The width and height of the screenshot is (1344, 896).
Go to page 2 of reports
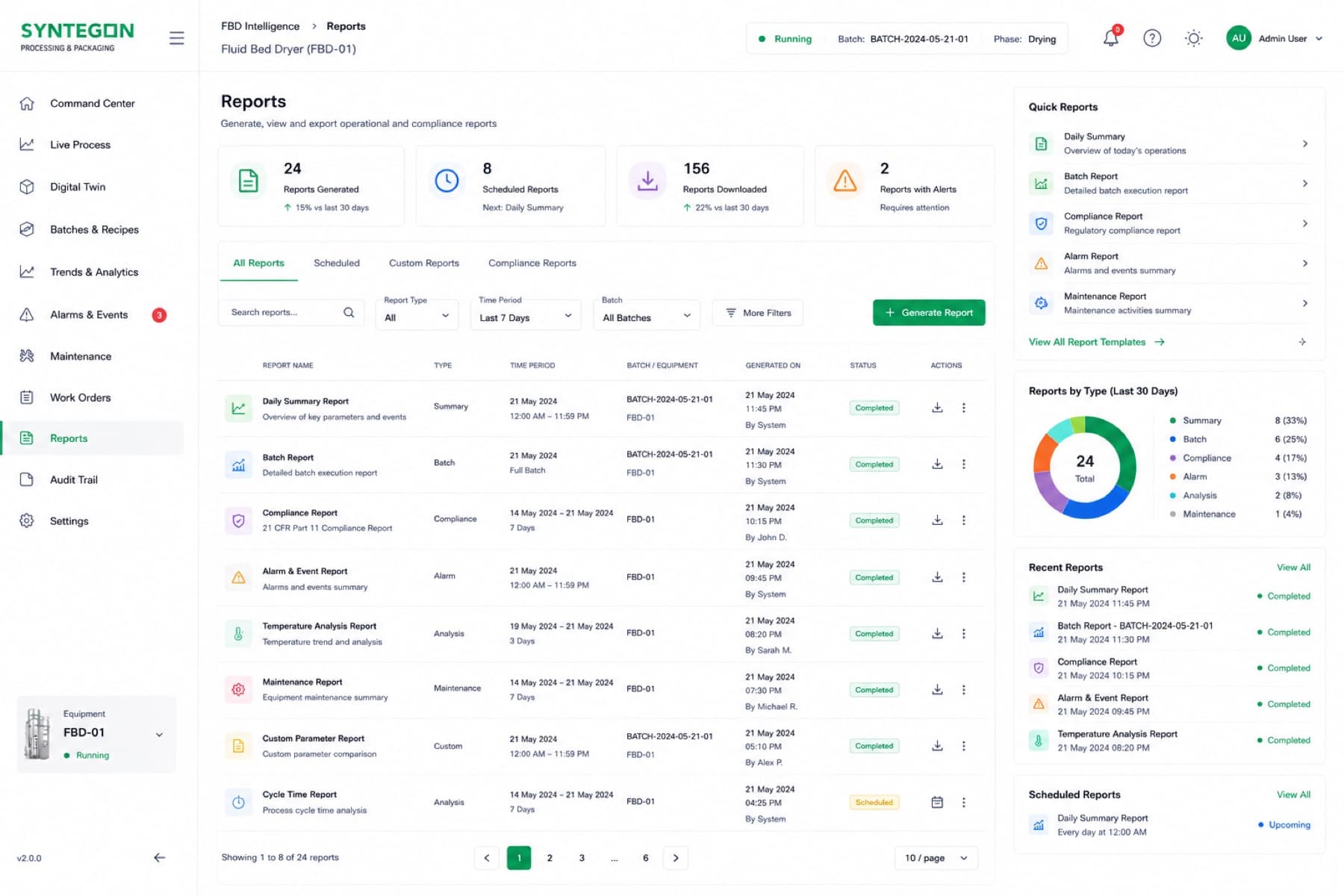tap(550, 858)
